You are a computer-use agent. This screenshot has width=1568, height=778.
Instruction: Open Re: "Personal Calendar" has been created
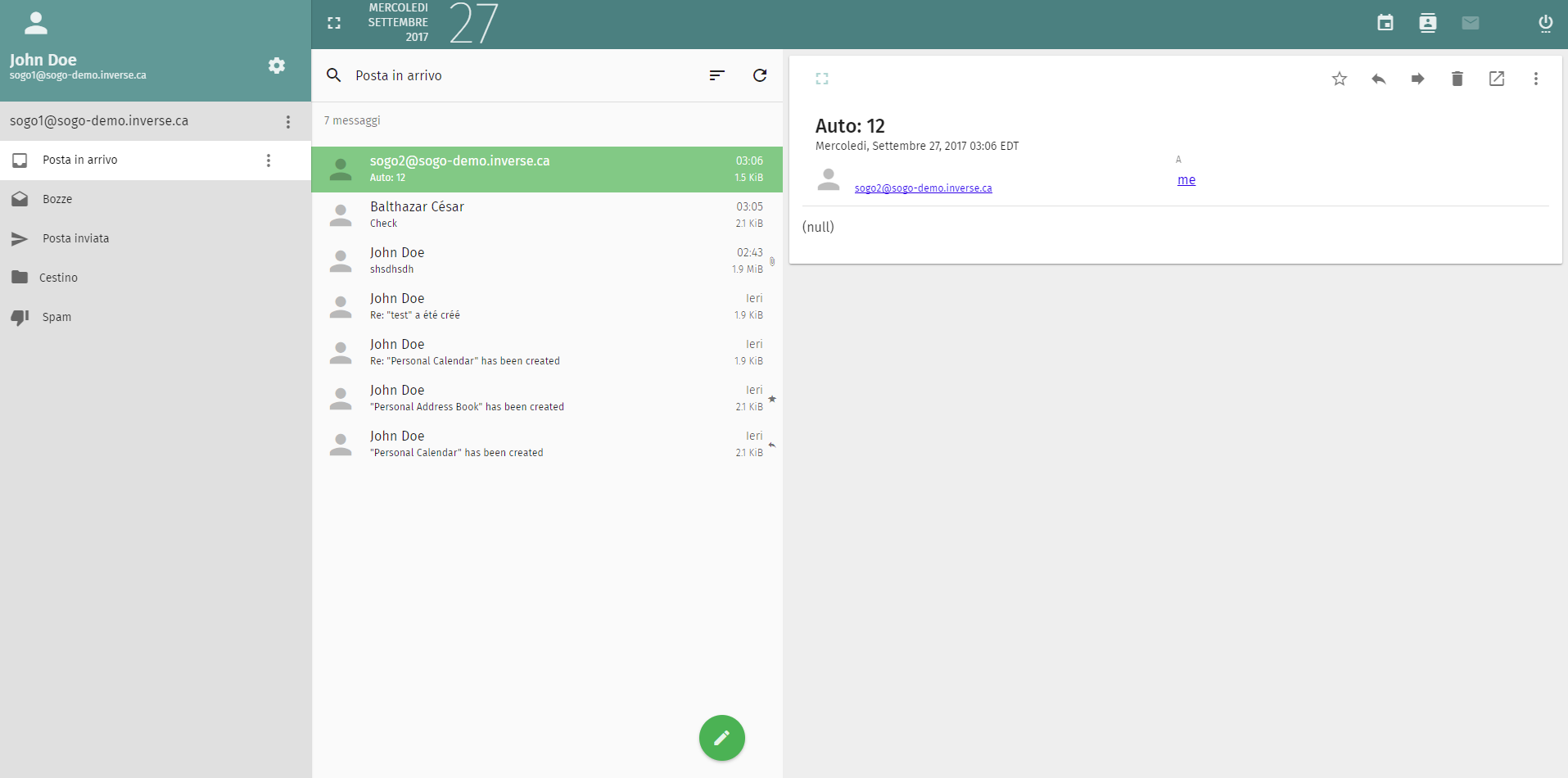click(x=547, y=353)
